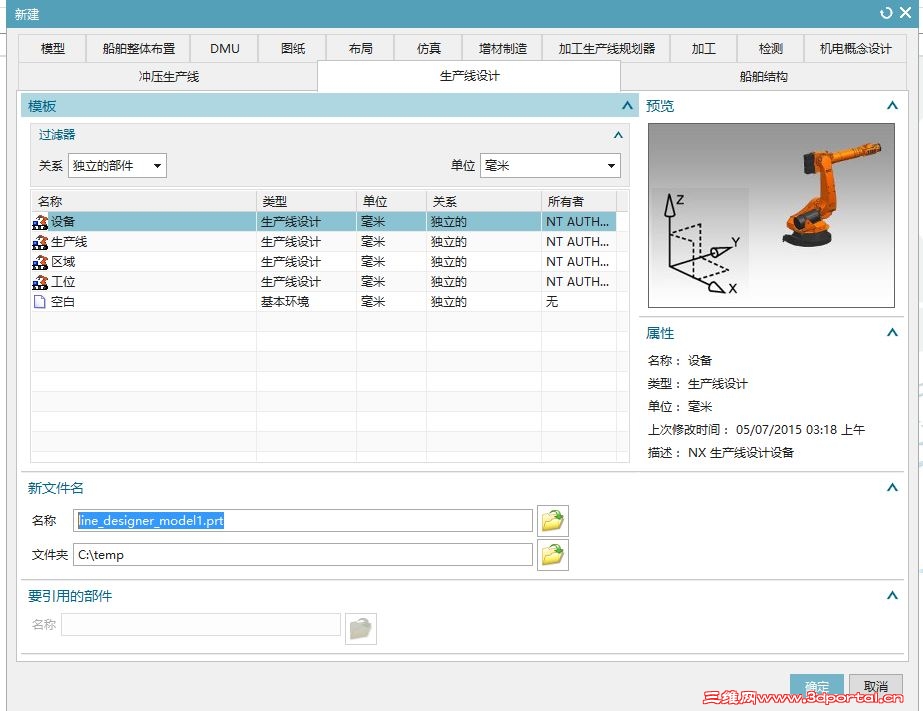
Task: Switch to the 检测 tab
Action: pos(771,48)
